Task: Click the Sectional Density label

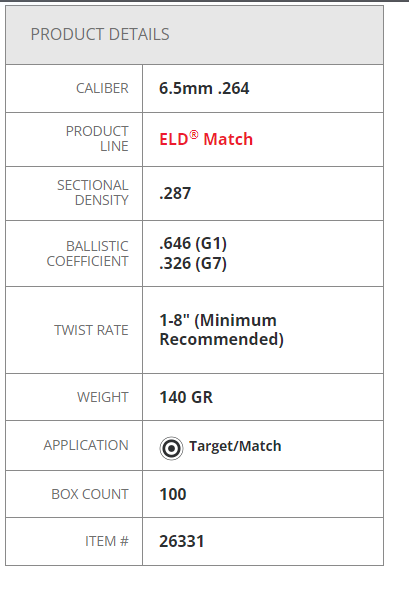Action: coord(93,193)
